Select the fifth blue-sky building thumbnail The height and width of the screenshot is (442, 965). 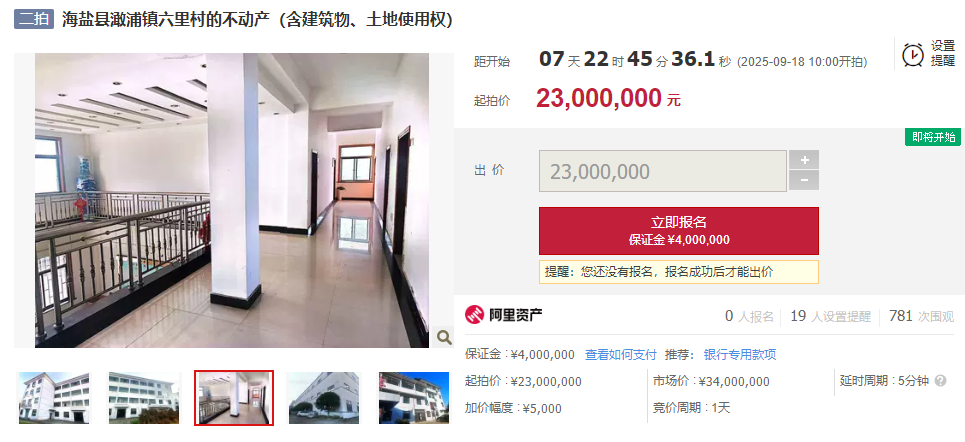point(414,398)
